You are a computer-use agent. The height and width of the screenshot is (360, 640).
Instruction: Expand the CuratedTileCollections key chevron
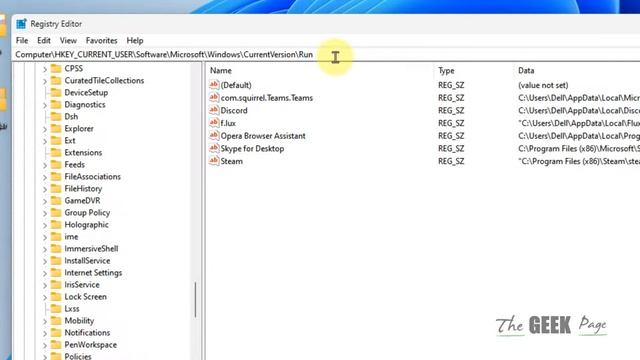click(45, 82)
